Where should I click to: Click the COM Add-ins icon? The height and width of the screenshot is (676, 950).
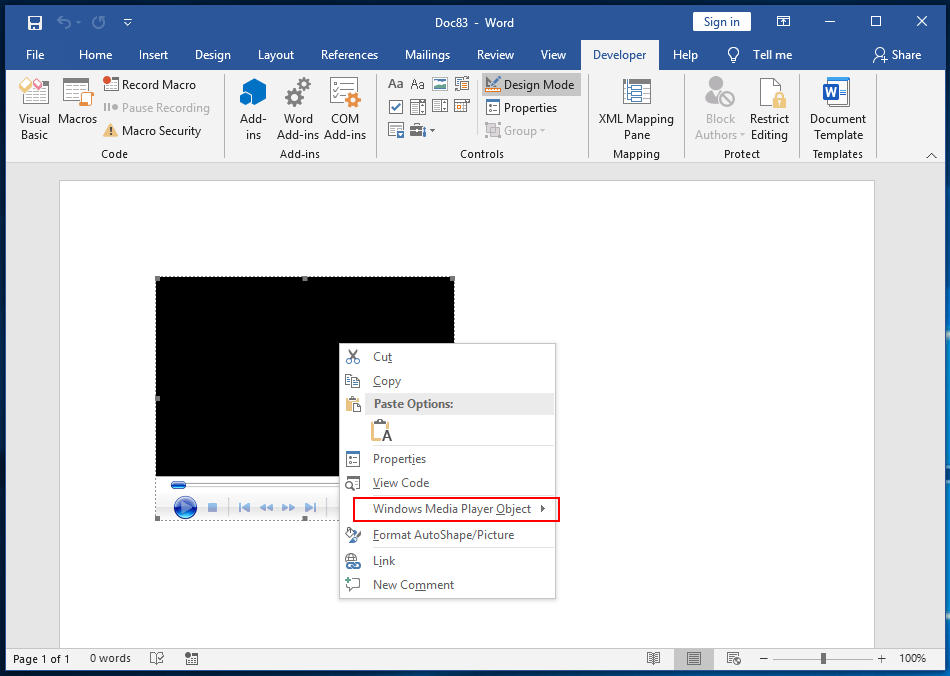coord(345,103)
